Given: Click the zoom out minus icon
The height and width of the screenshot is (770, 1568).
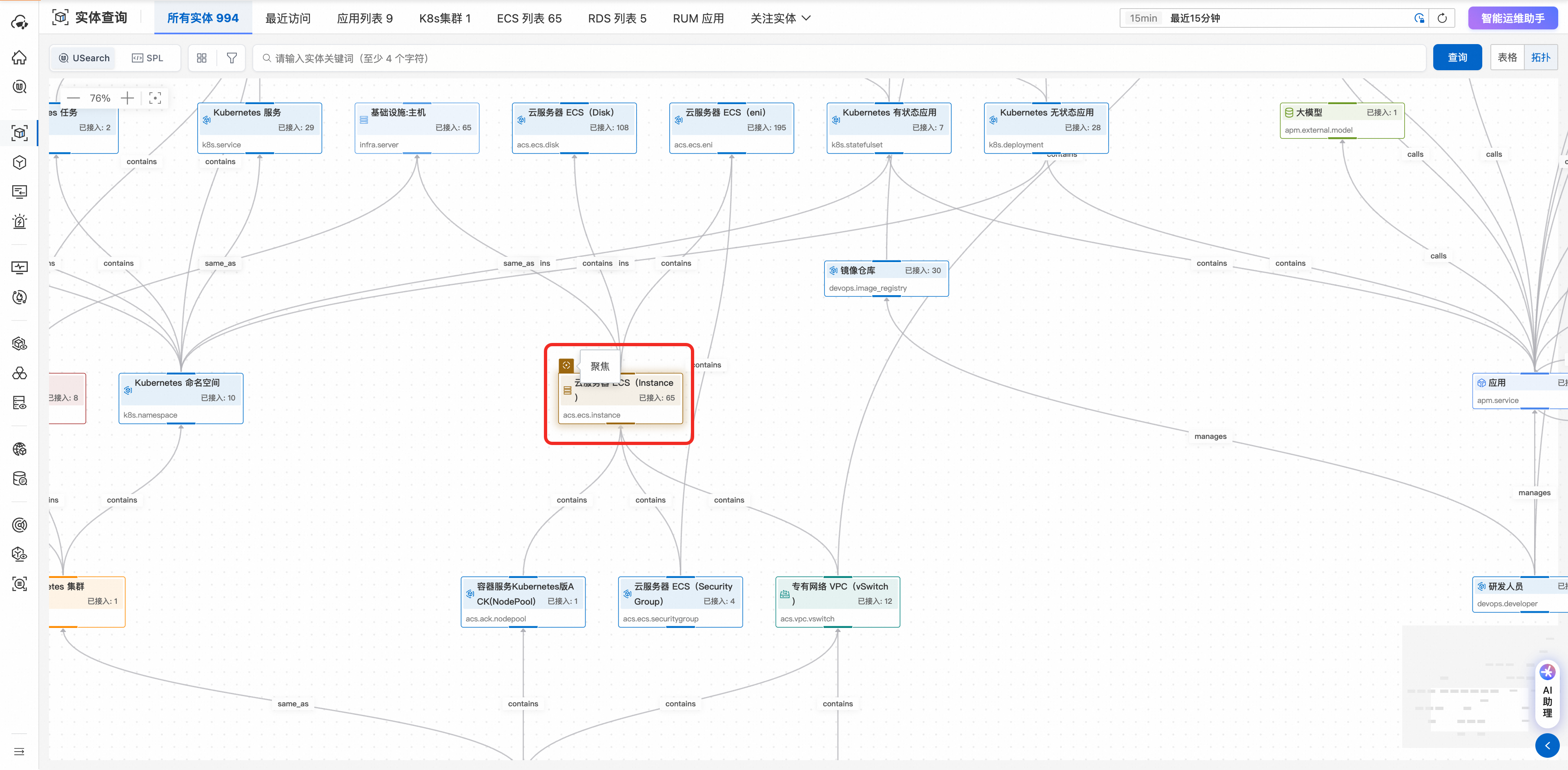Looking at the screenshot, I should [x=73, y=98].
